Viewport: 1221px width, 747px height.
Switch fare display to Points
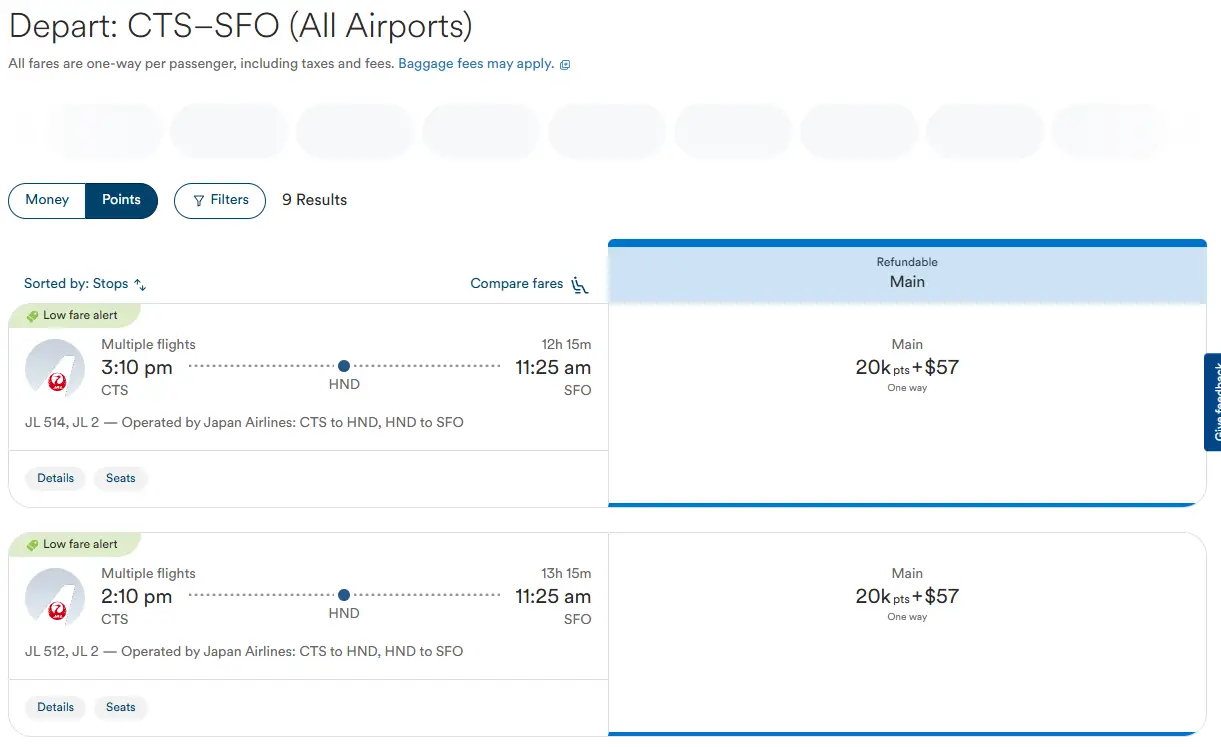pos(121,200)
